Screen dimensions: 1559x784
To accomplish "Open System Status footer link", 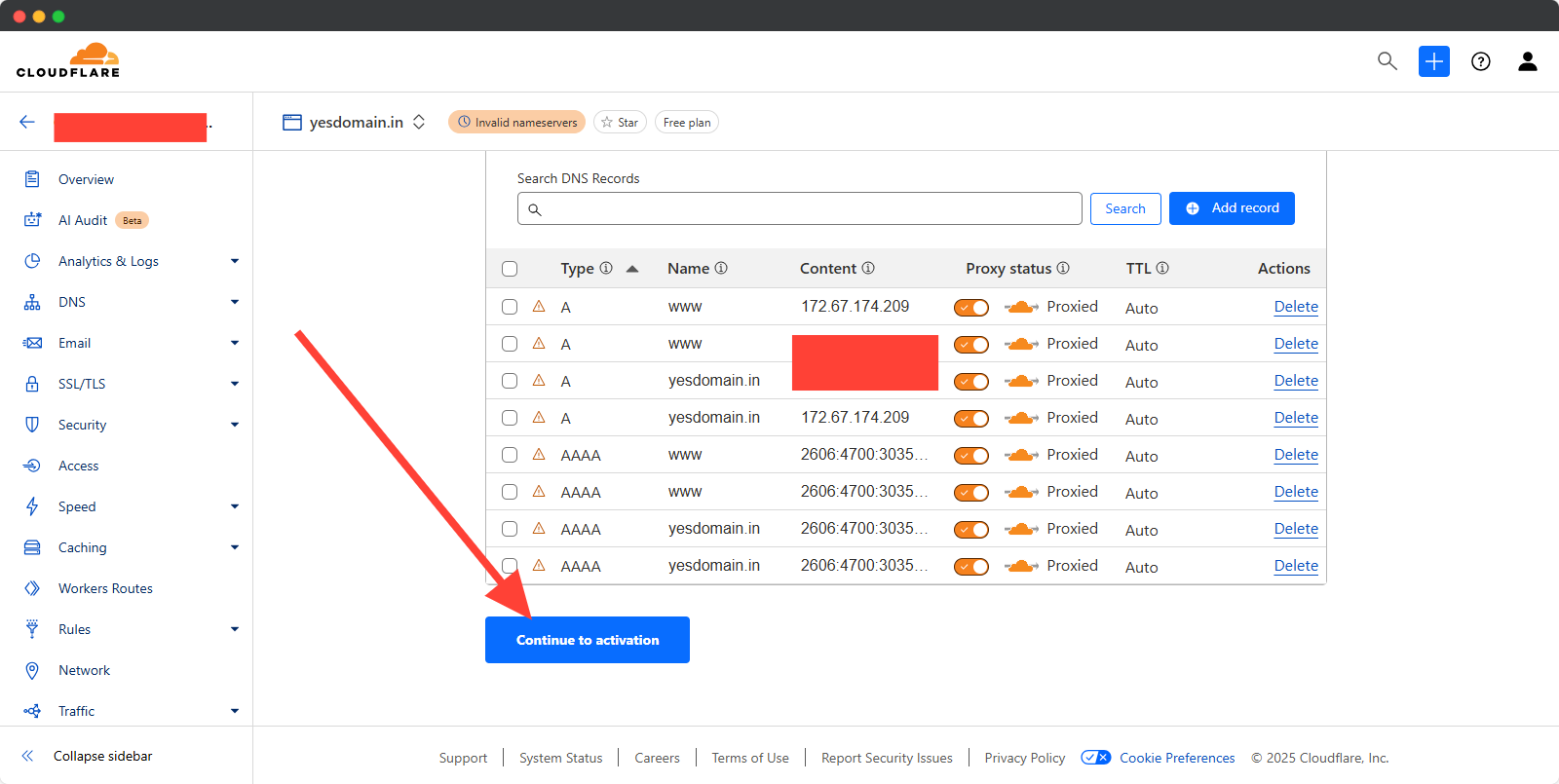I will click(561, 758).
